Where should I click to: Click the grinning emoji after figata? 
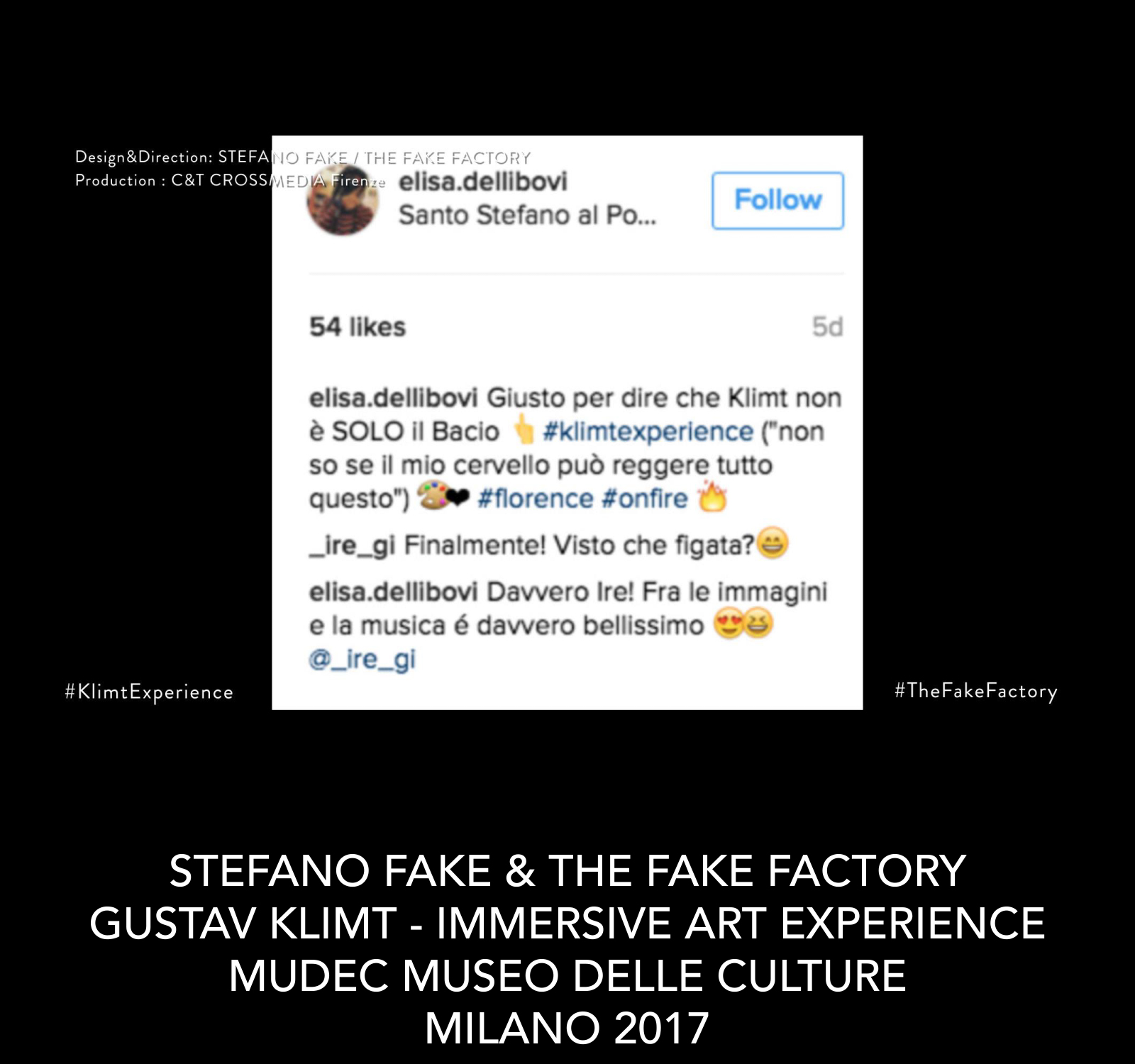pos(773,544)
